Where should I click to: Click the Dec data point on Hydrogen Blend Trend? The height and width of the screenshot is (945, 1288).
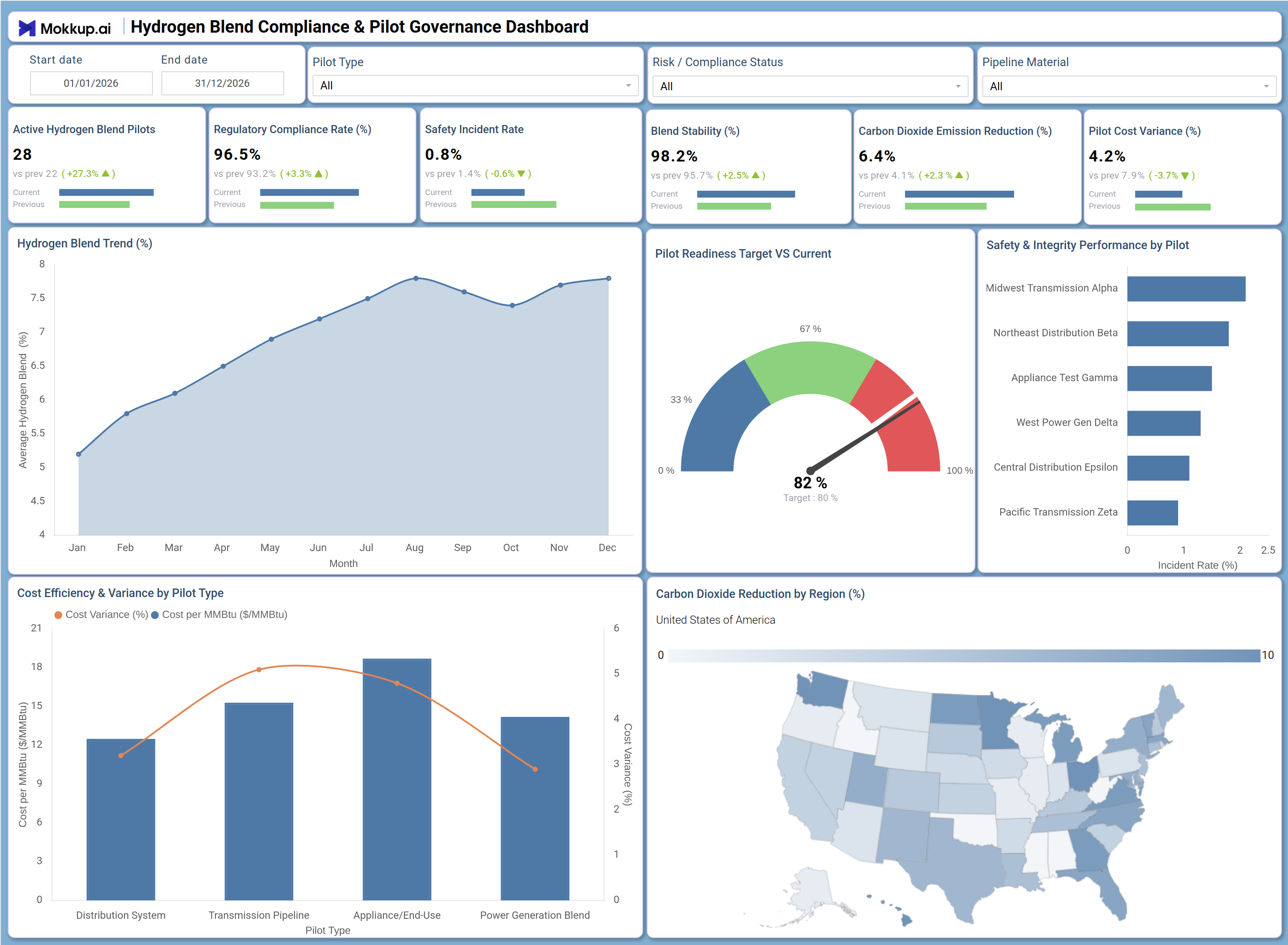click(x=609, y=279)
